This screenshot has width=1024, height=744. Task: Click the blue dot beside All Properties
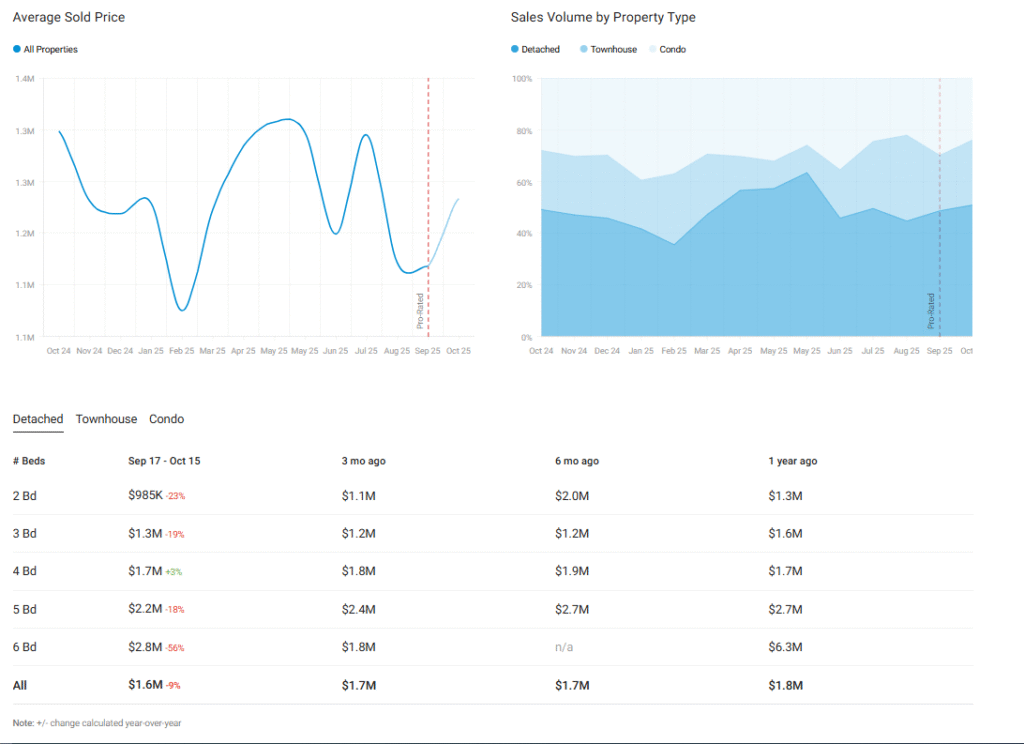(x=17, y=49)
